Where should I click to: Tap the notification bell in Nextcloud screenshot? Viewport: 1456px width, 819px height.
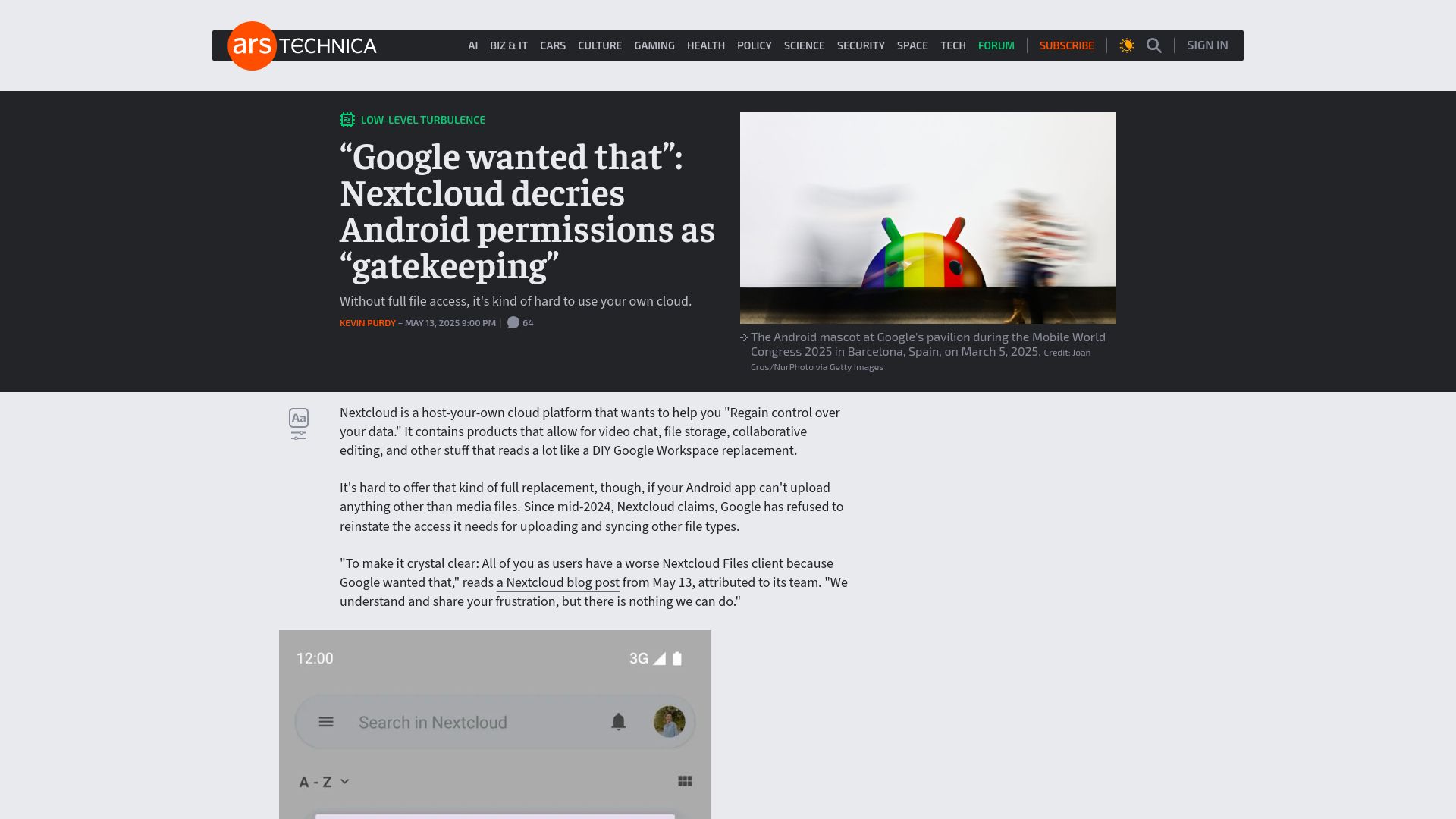619,722
